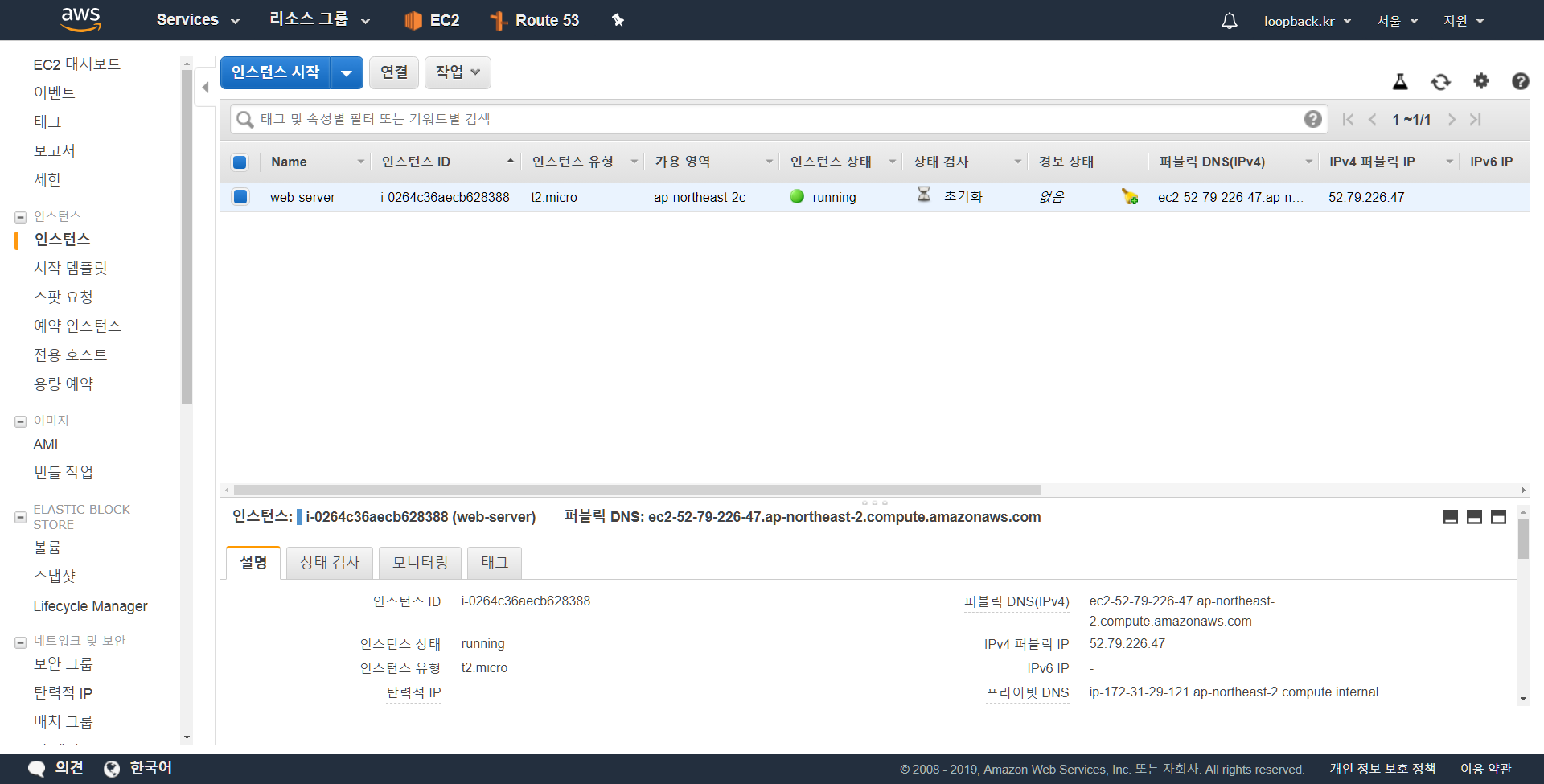The height and width of the screenshot is (784, 1544).
Task: Open the 리소스 그룹 dropdown
Action: (x=319, y=20)
